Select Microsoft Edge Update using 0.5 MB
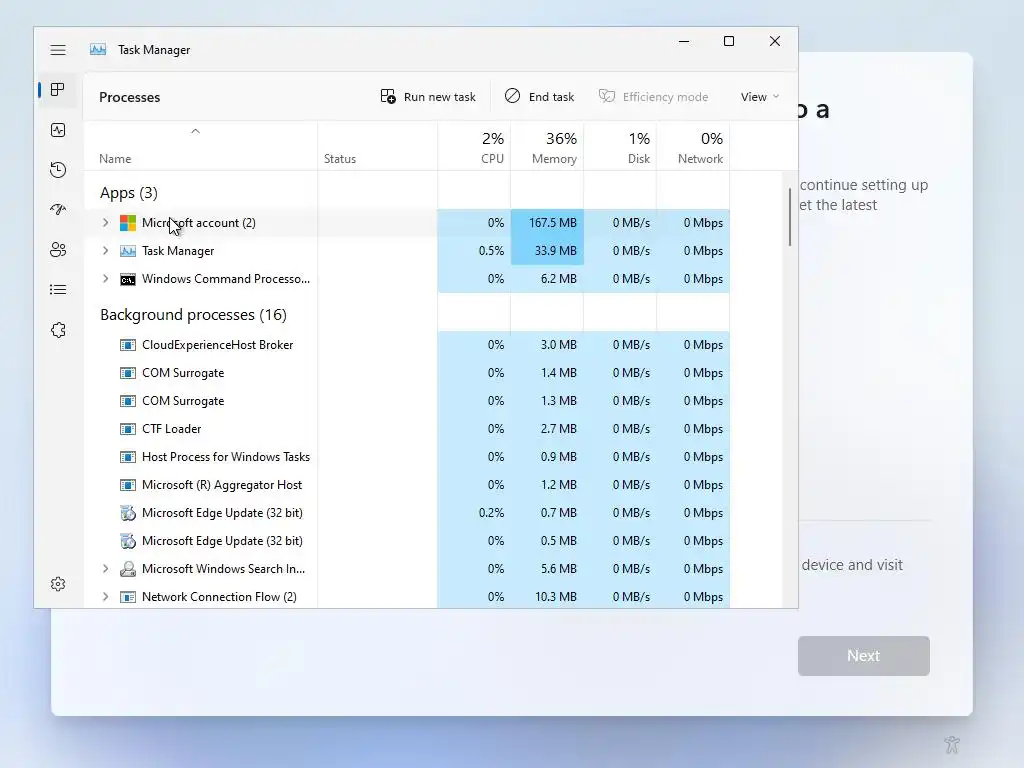Screen dimensions: 1024x768 pyautogui.click(x=407, y=541)
